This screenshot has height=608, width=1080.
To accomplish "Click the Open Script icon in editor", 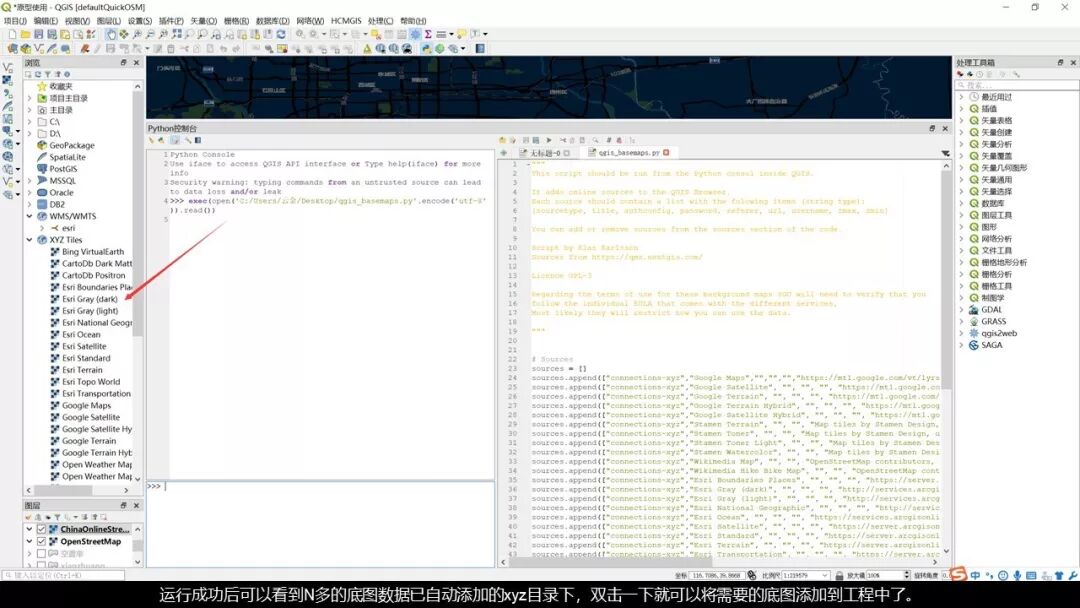I will pyautogui.click(x=503, y=140).
